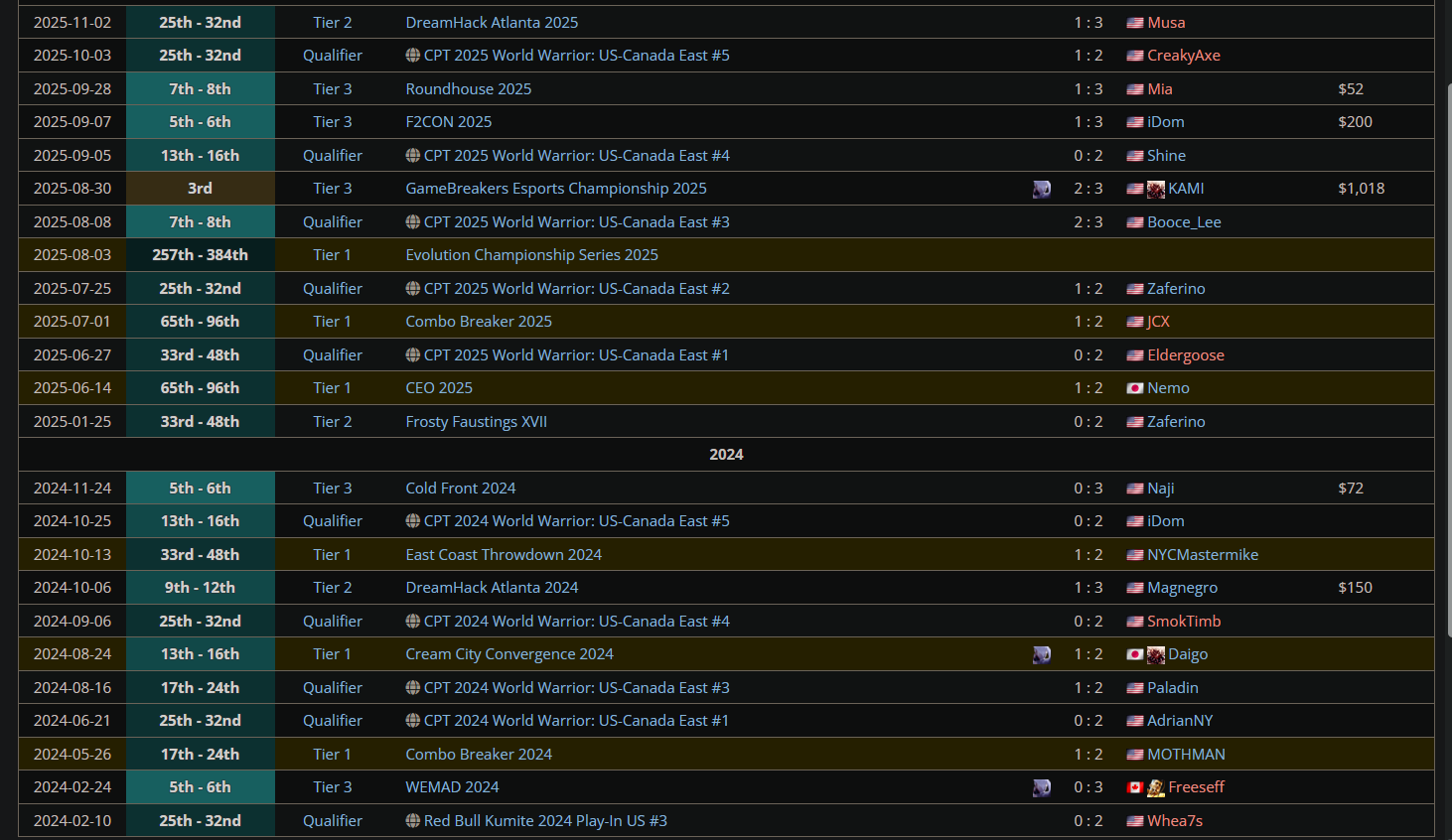
Task: Click the globe icon beside CPT 2024 US-Canada East #4
Action: tap(413, 621)
